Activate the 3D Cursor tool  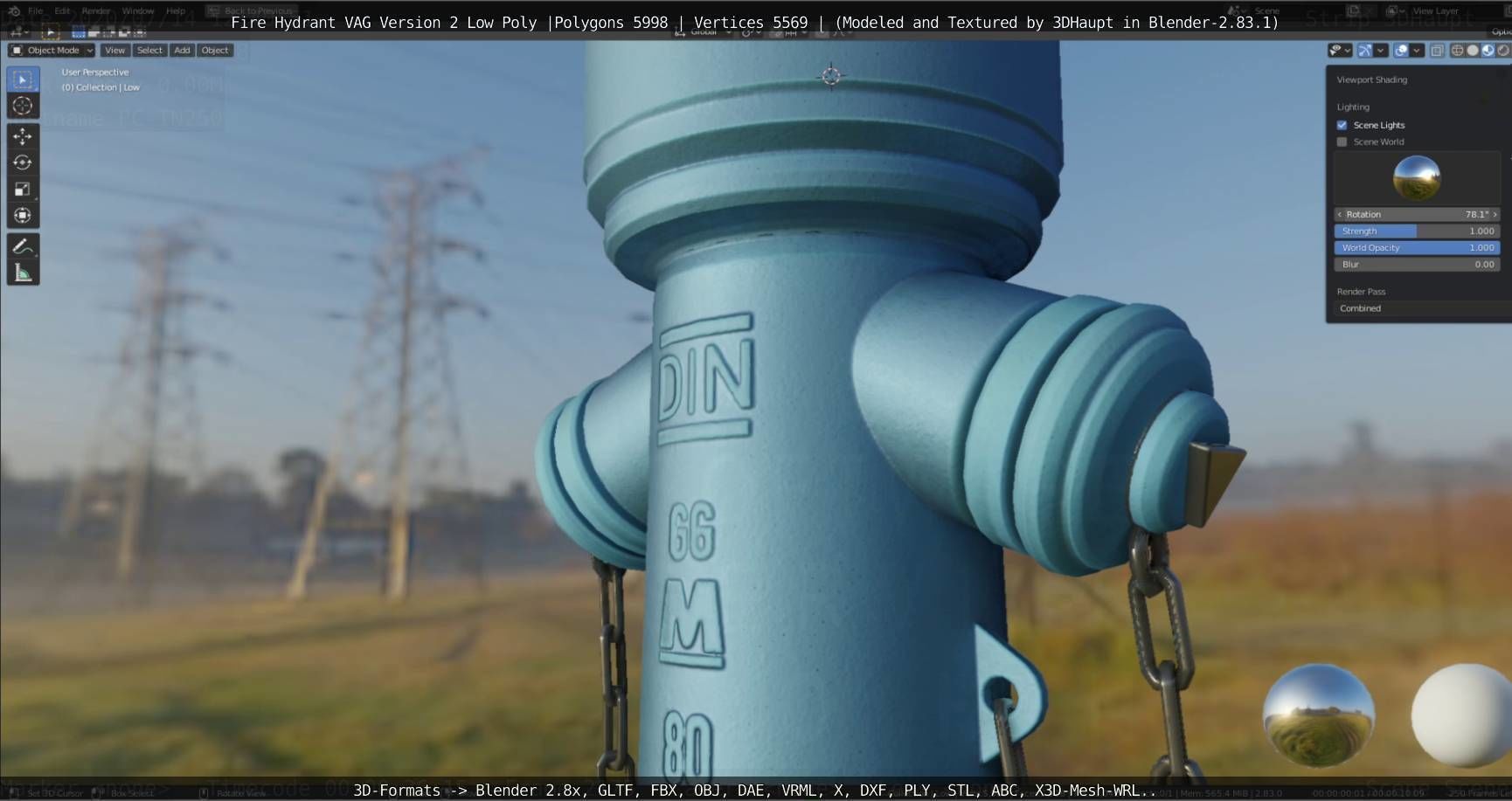[23, 106]
